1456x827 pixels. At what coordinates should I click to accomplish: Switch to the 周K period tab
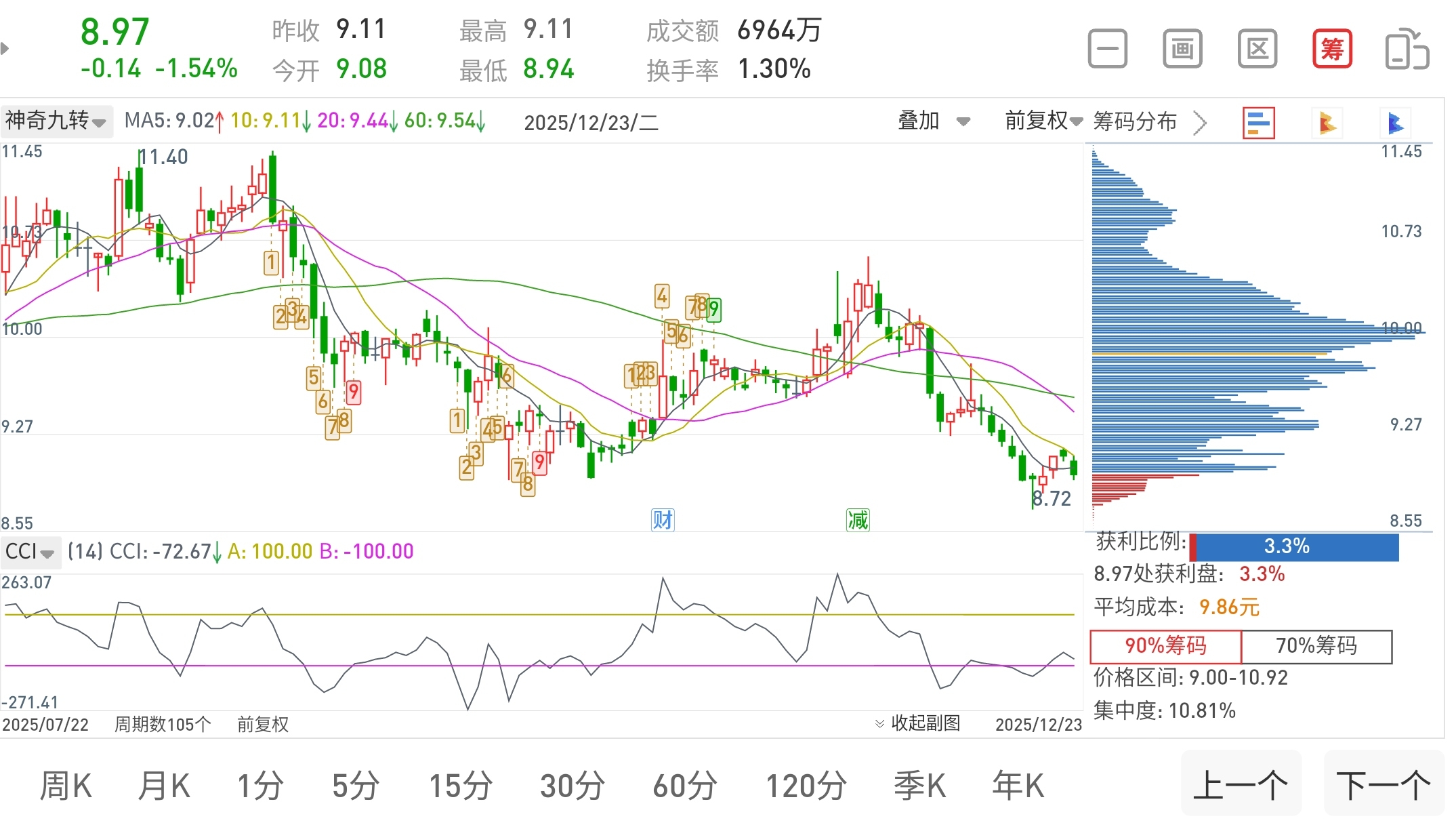click(65, 786)
